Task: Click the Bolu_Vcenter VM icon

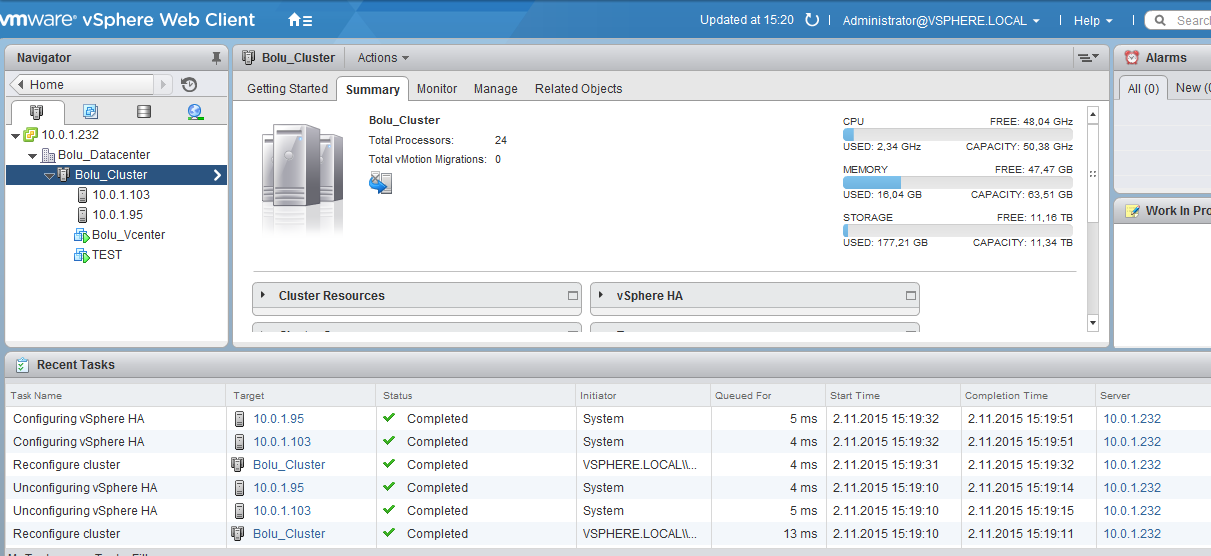Action: pos(82,235)
